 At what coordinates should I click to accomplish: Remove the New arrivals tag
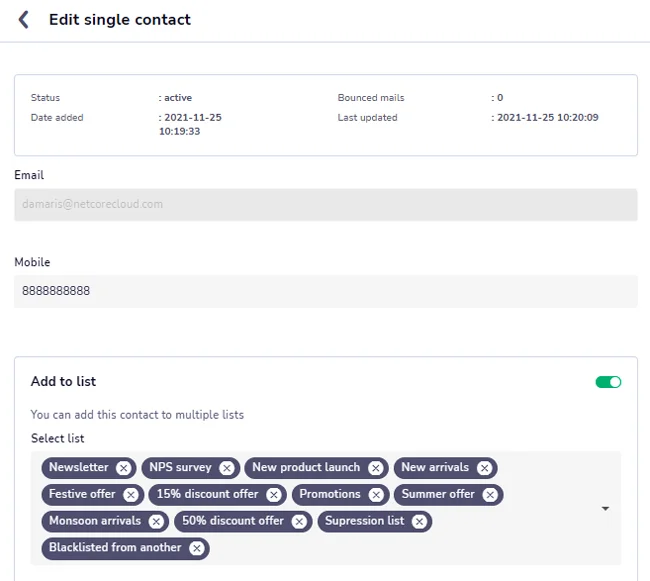click(484, 468)
